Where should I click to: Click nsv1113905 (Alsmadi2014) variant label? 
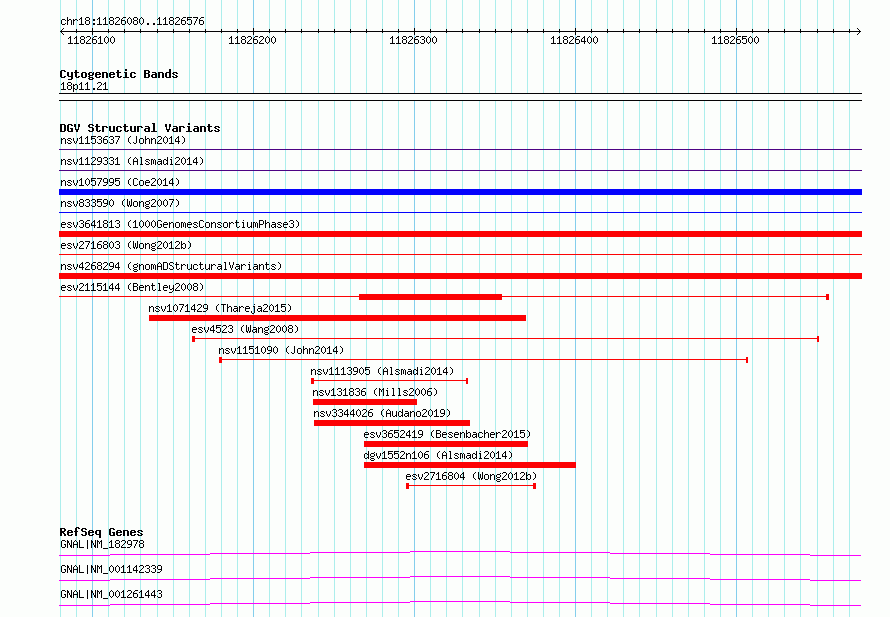point(382,371)
